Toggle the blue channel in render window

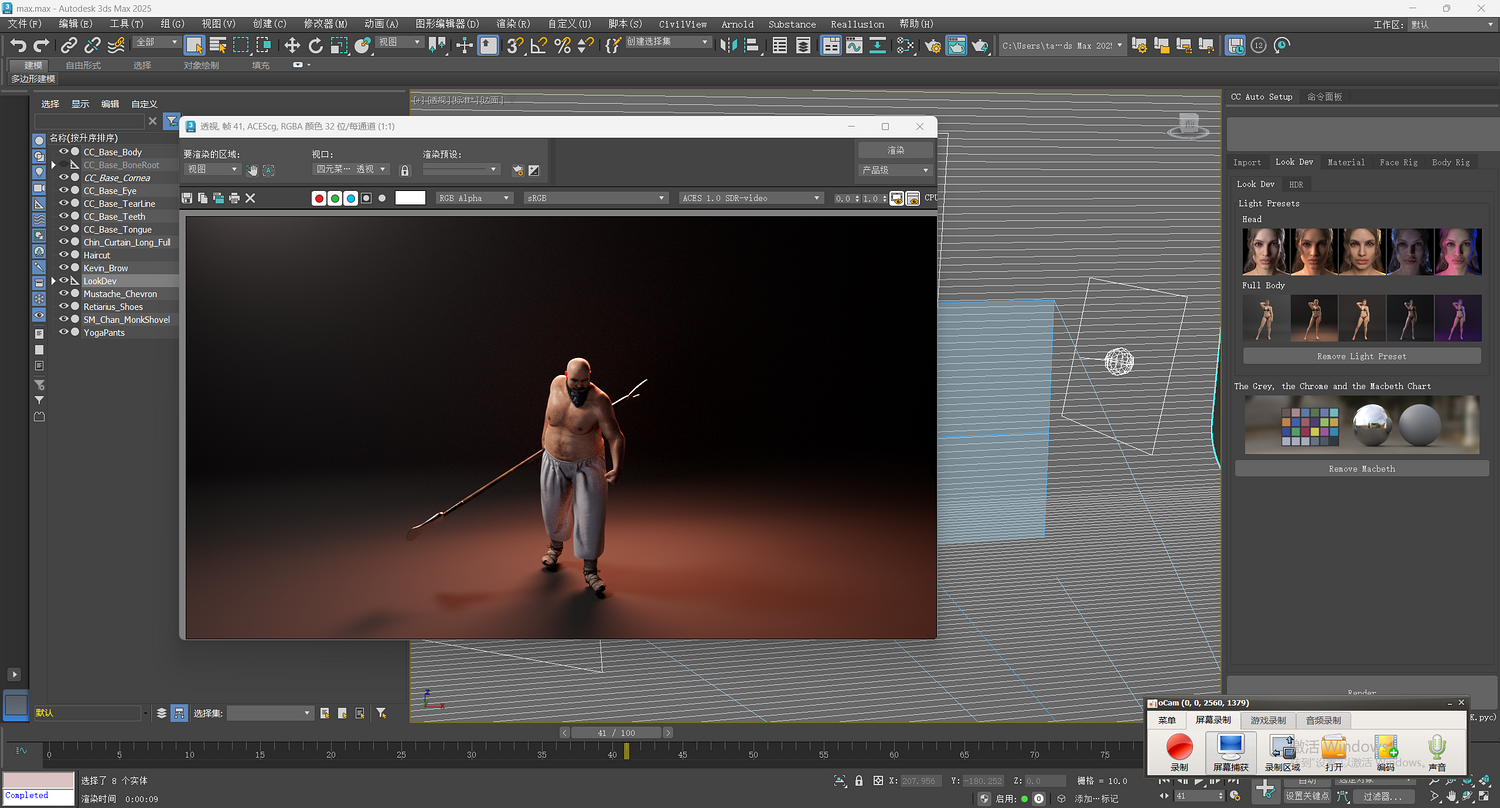click(351, 198)
